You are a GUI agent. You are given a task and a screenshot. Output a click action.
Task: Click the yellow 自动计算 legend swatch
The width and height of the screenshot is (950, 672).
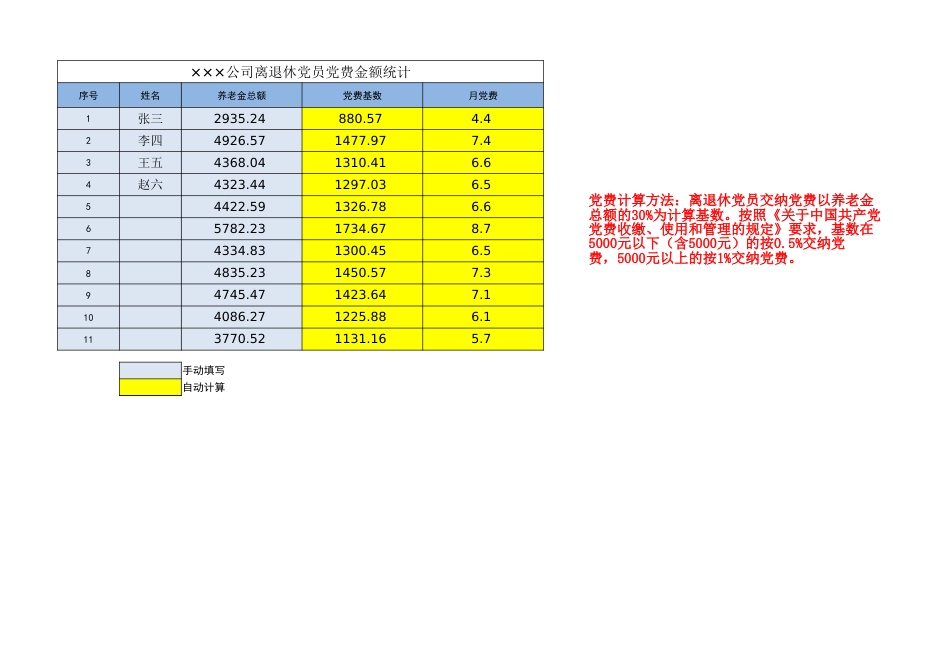145,385
